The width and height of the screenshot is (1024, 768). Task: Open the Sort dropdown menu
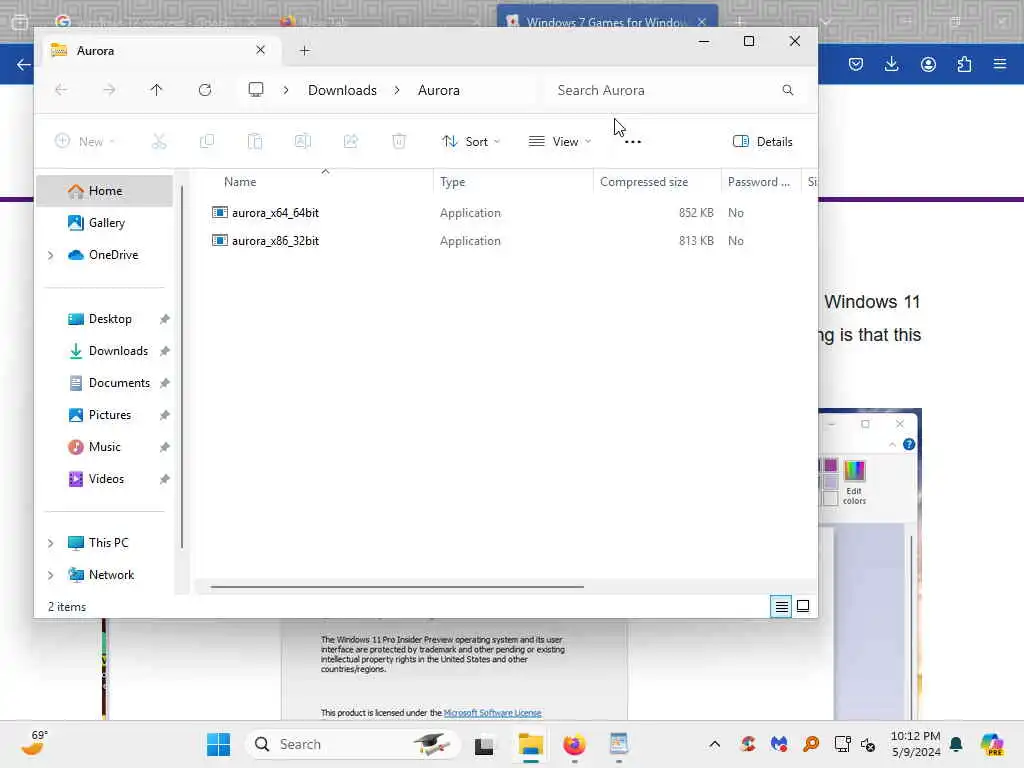pyautogui.click(x=471, y=142)
